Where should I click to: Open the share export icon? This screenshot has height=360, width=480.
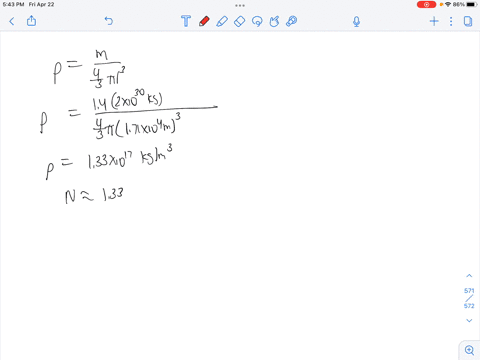point(31,21)
